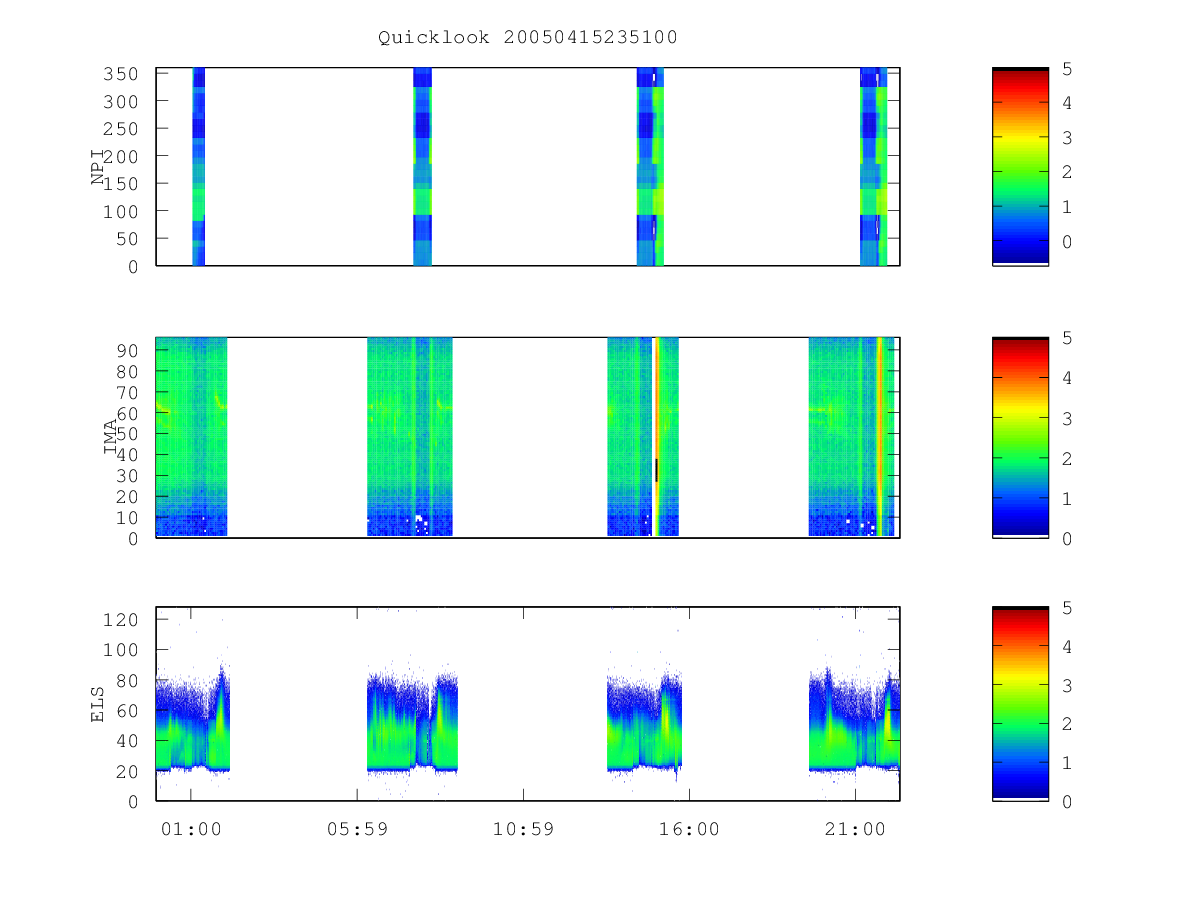Click the NPI y-axis label
This screenshot has height=900, width=1200.
(98, 167)
